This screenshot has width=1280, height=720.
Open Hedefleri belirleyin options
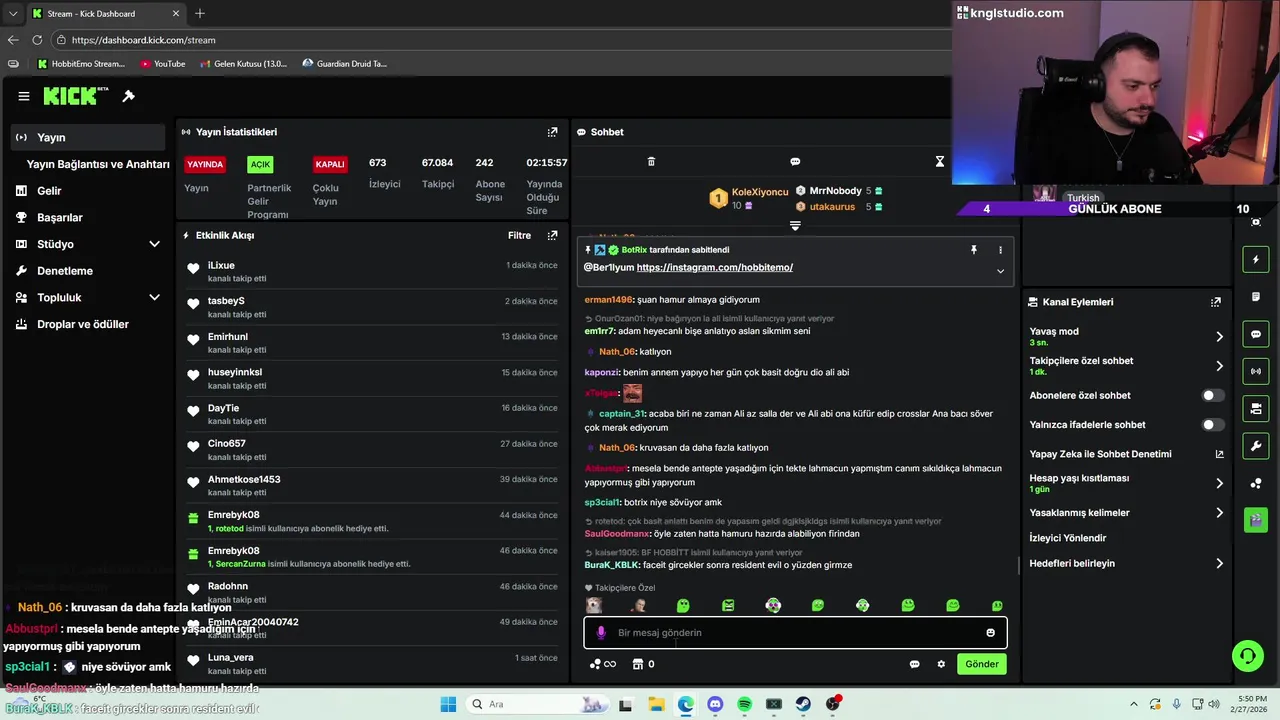pos(1126,564)
